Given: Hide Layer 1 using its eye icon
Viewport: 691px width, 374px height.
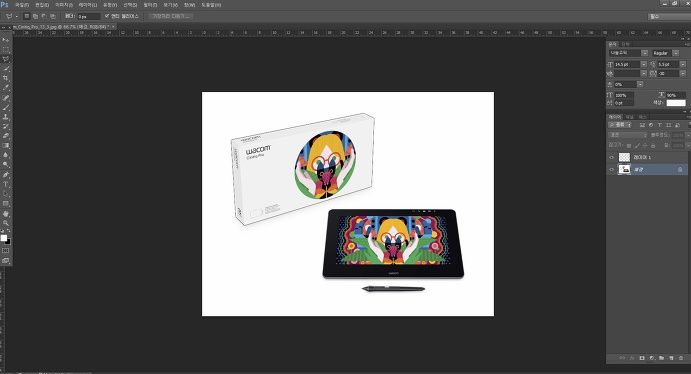Looking at the screenshot, I should coord(611,157).
